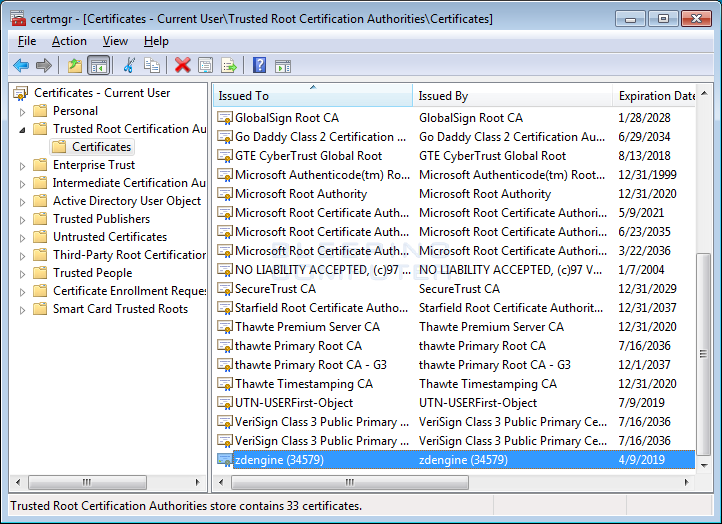Click the Cut scissors icon
This screenshot has width=722, height=524.
click(x=128, y=66)
